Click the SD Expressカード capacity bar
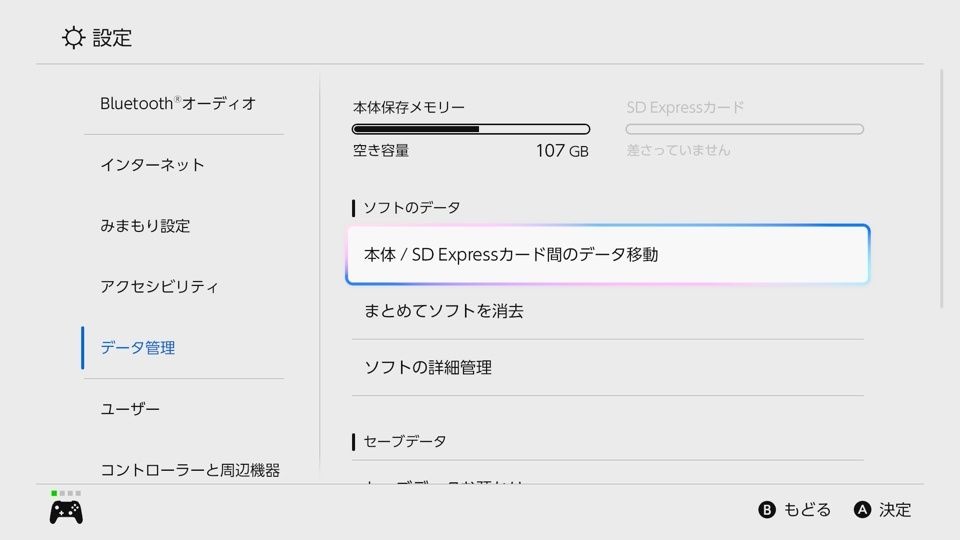 point(744,129)
